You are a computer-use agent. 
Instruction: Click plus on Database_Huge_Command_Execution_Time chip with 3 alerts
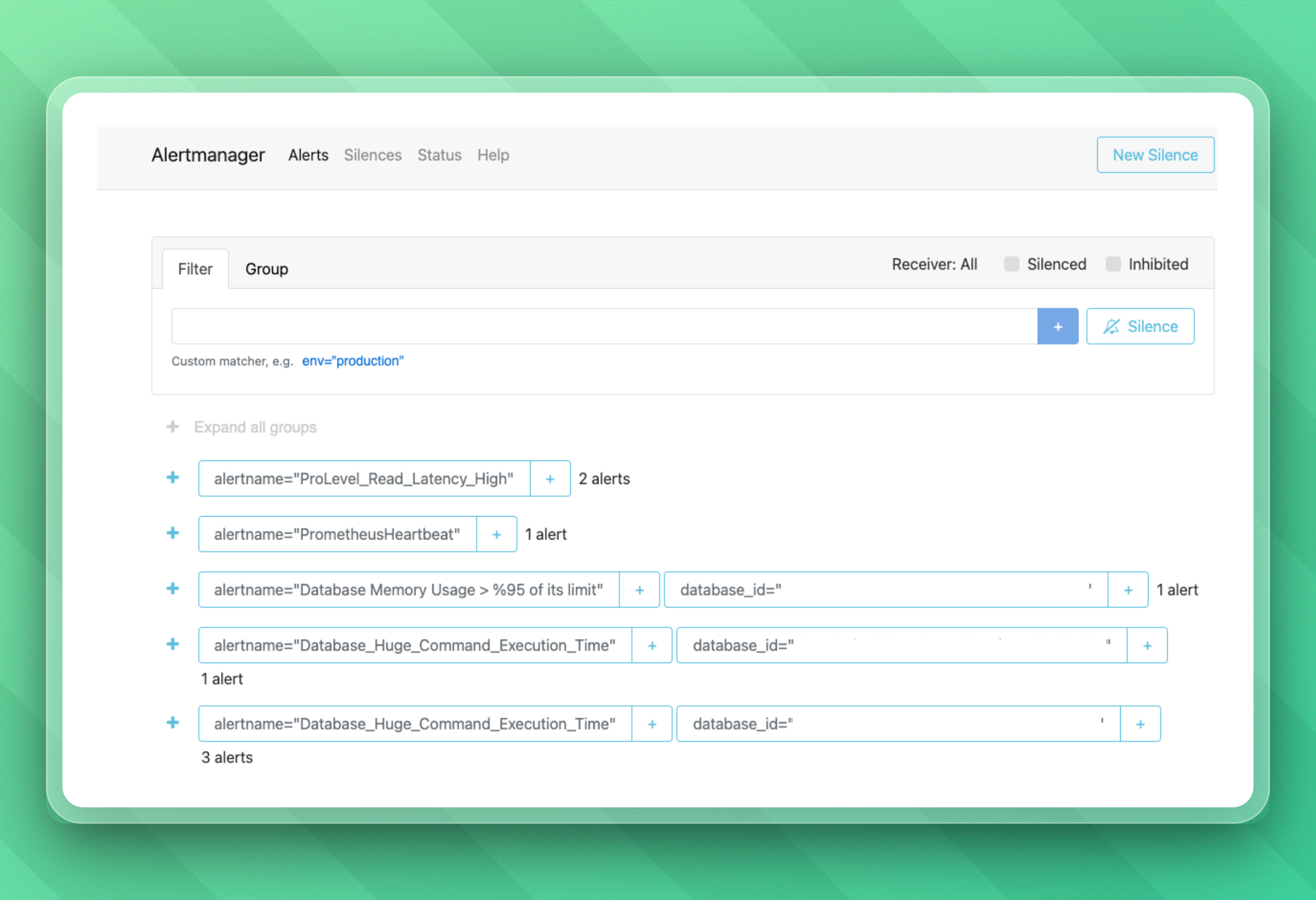coord(652,724)
